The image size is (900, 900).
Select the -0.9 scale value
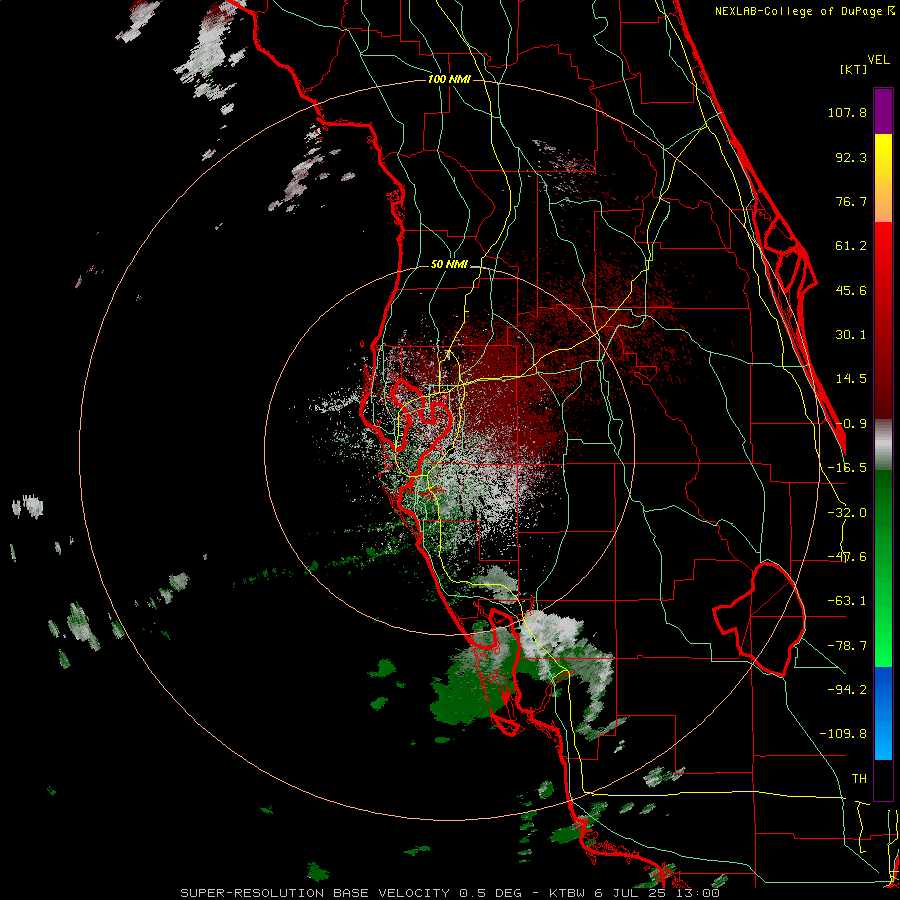tap(851, 424)
